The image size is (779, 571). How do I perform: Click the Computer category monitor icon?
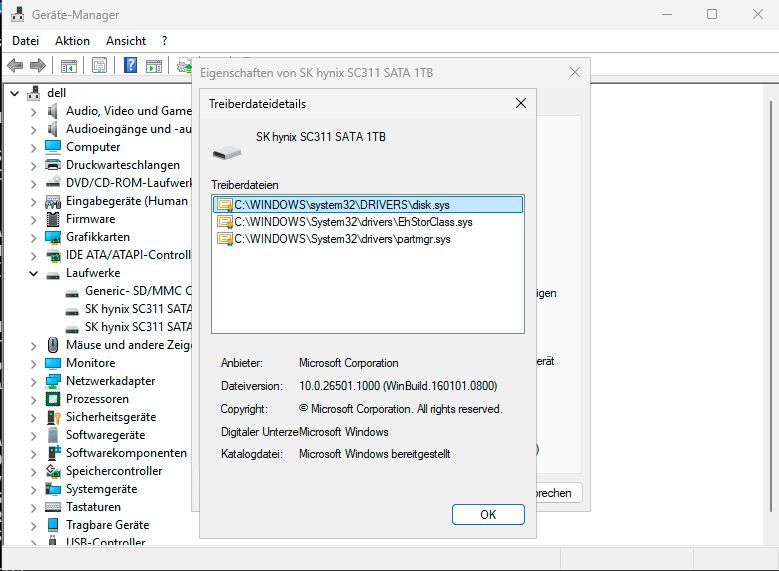(x=53, y=147)
